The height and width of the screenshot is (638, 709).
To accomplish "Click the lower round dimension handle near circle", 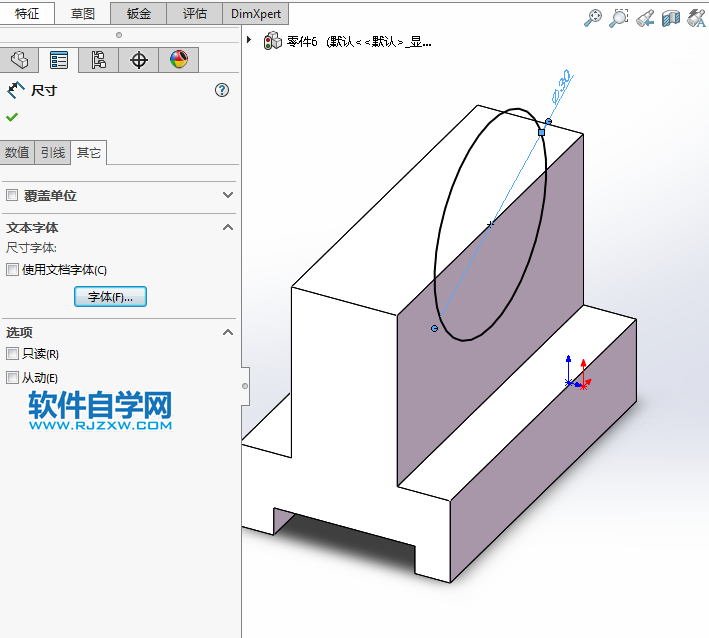I will tap(435, 328).
